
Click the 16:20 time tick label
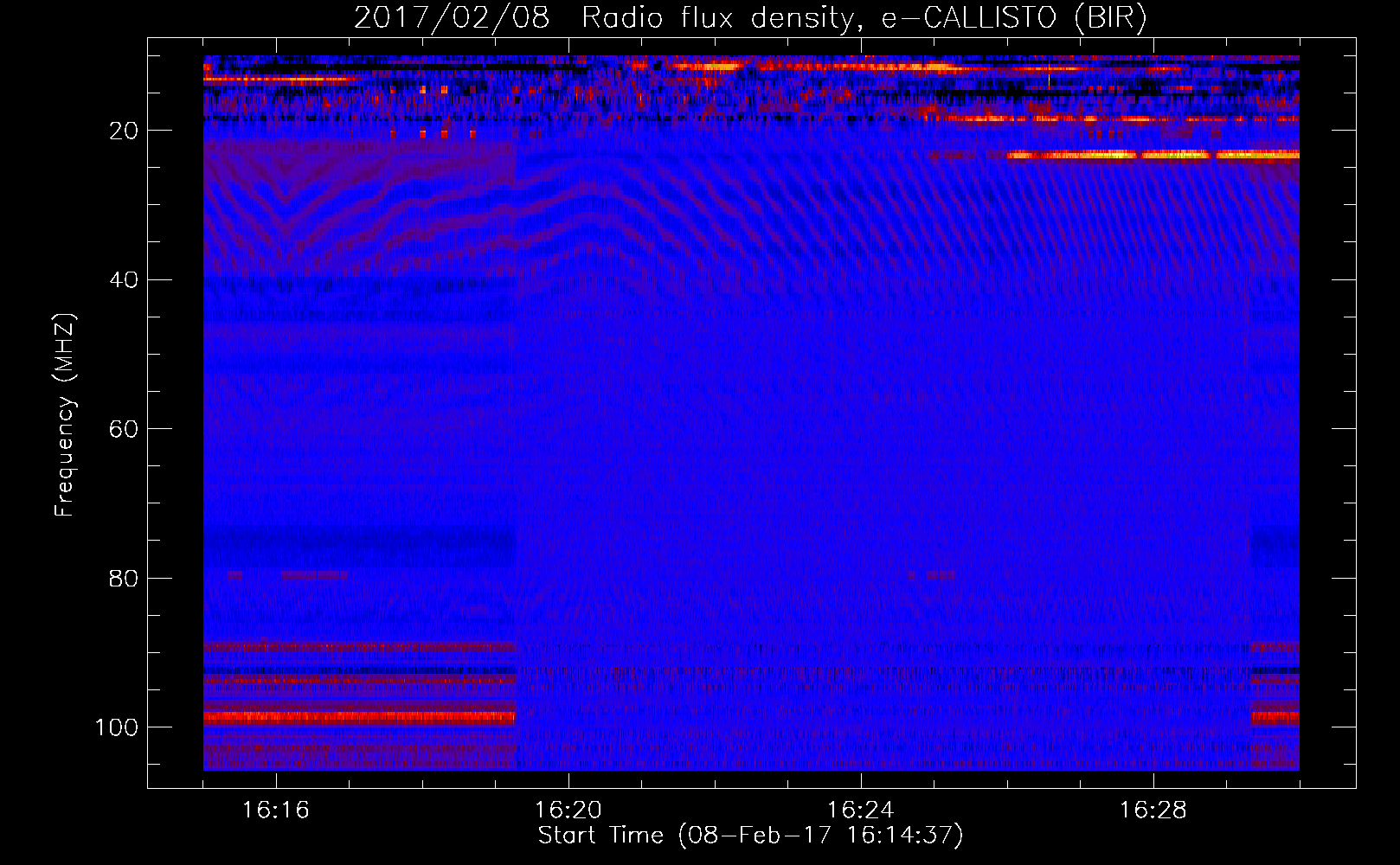tap(568, 811)
